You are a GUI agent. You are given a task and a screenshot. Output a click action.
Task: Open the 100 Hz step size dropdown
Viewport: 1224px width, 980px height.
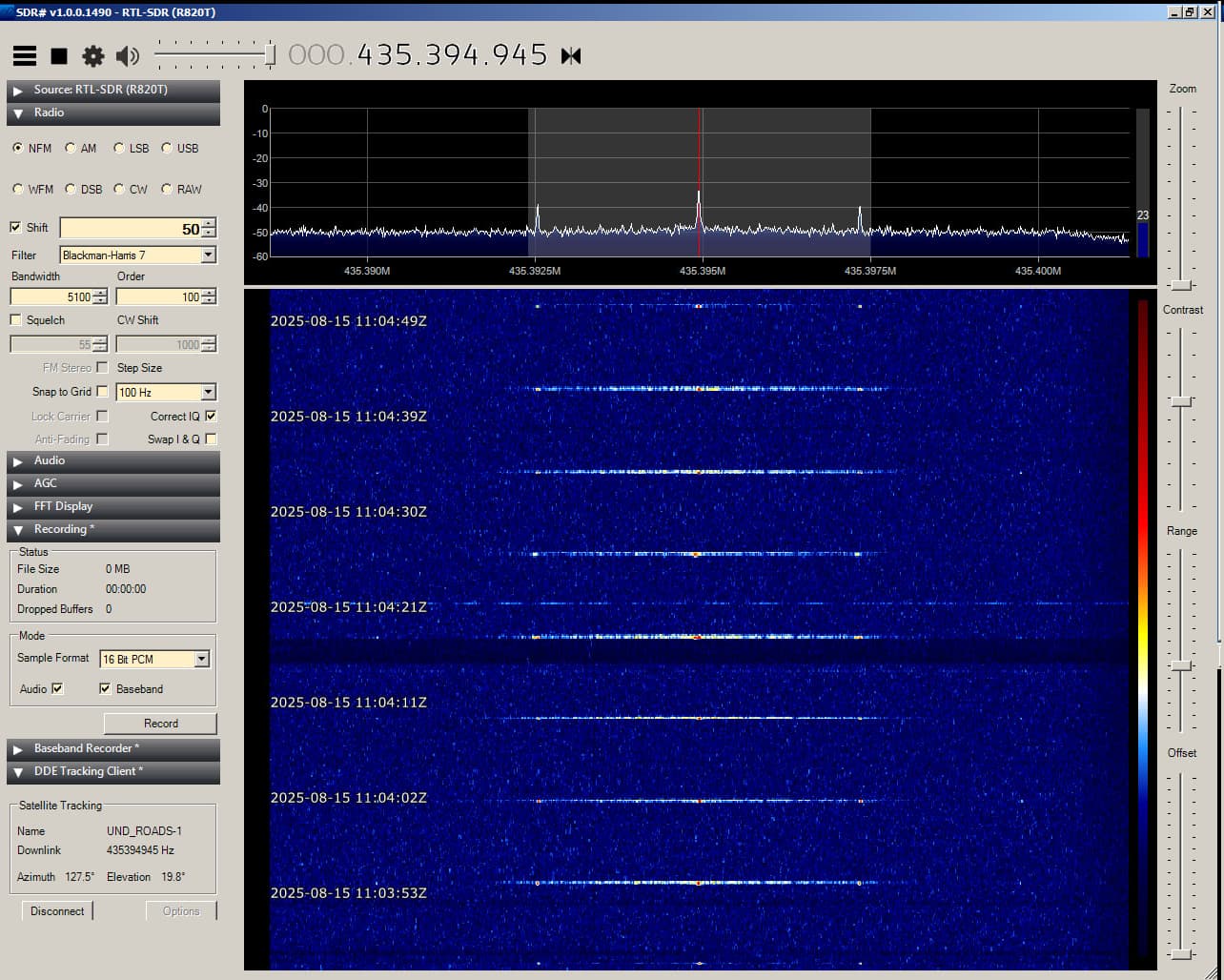[x=208, y=393]
